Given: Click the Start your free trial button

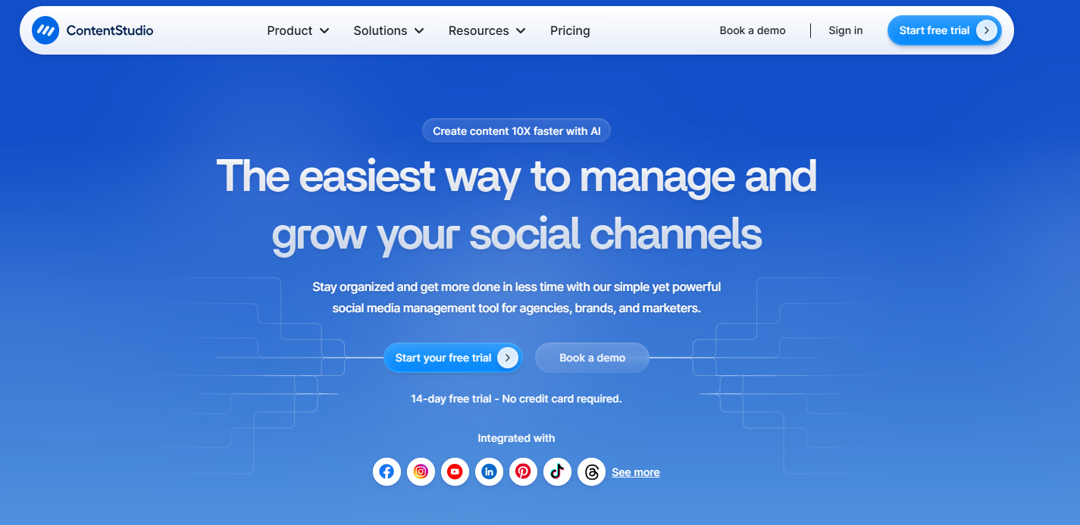Looking at the screenshot, I should (453, 358).
